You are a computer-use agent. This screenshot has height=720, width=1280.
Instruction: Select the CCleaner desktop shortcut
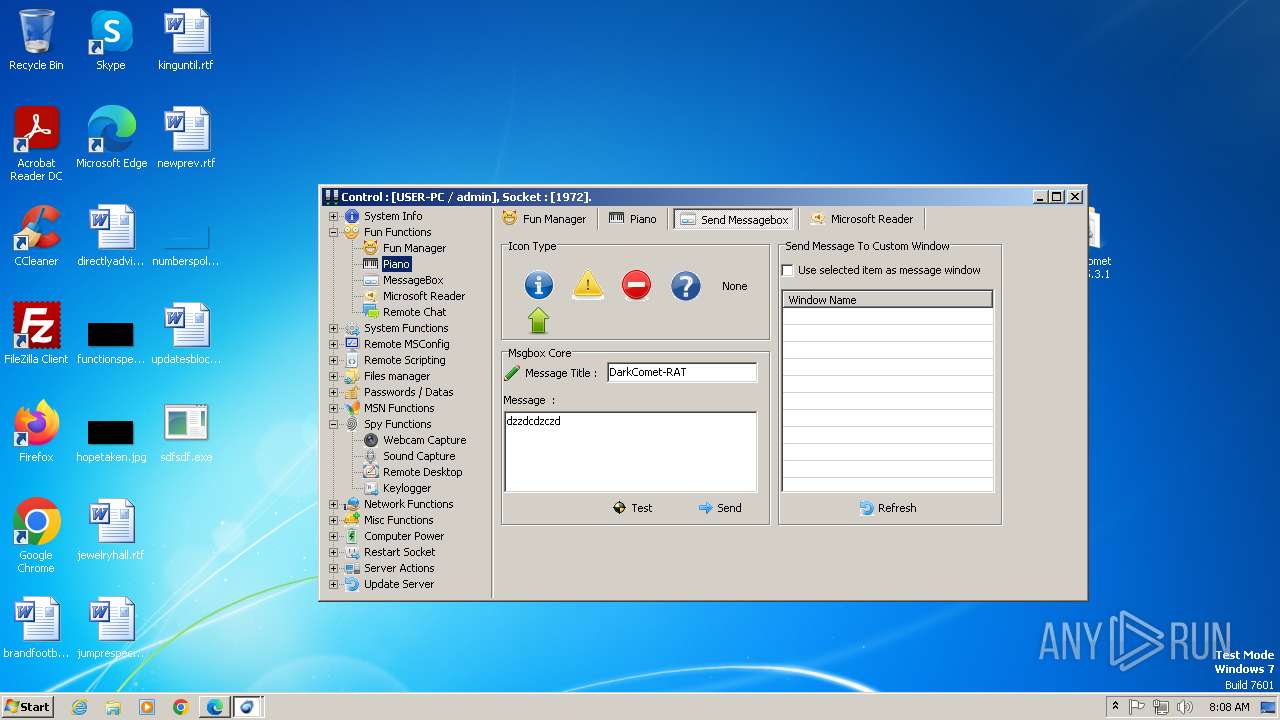tap(36, 236)
